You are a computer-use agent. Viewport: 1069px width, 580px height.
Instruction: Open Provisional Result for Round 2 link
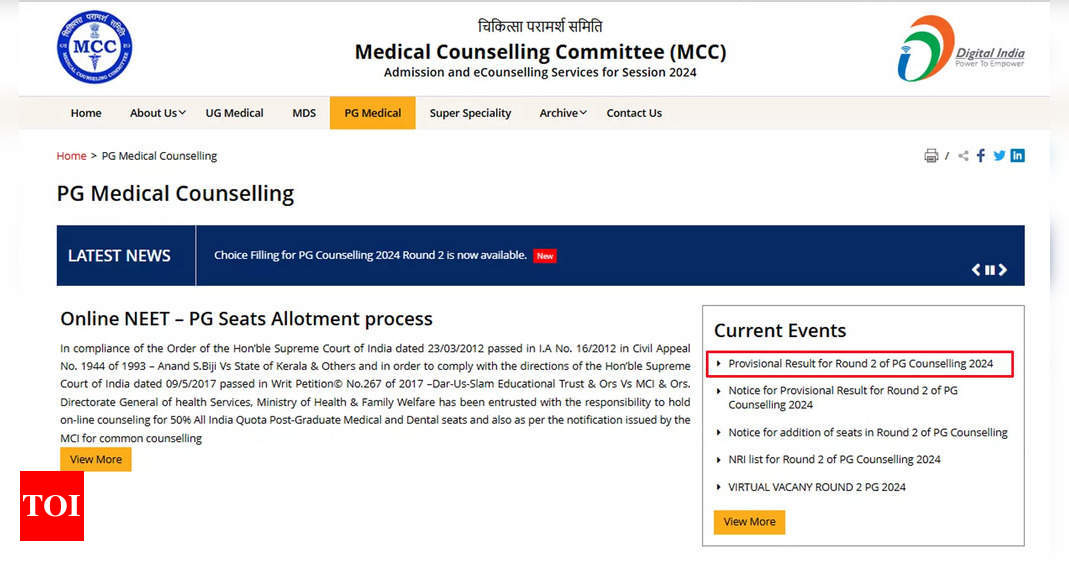pyautogui.click(x=860, y=364)
